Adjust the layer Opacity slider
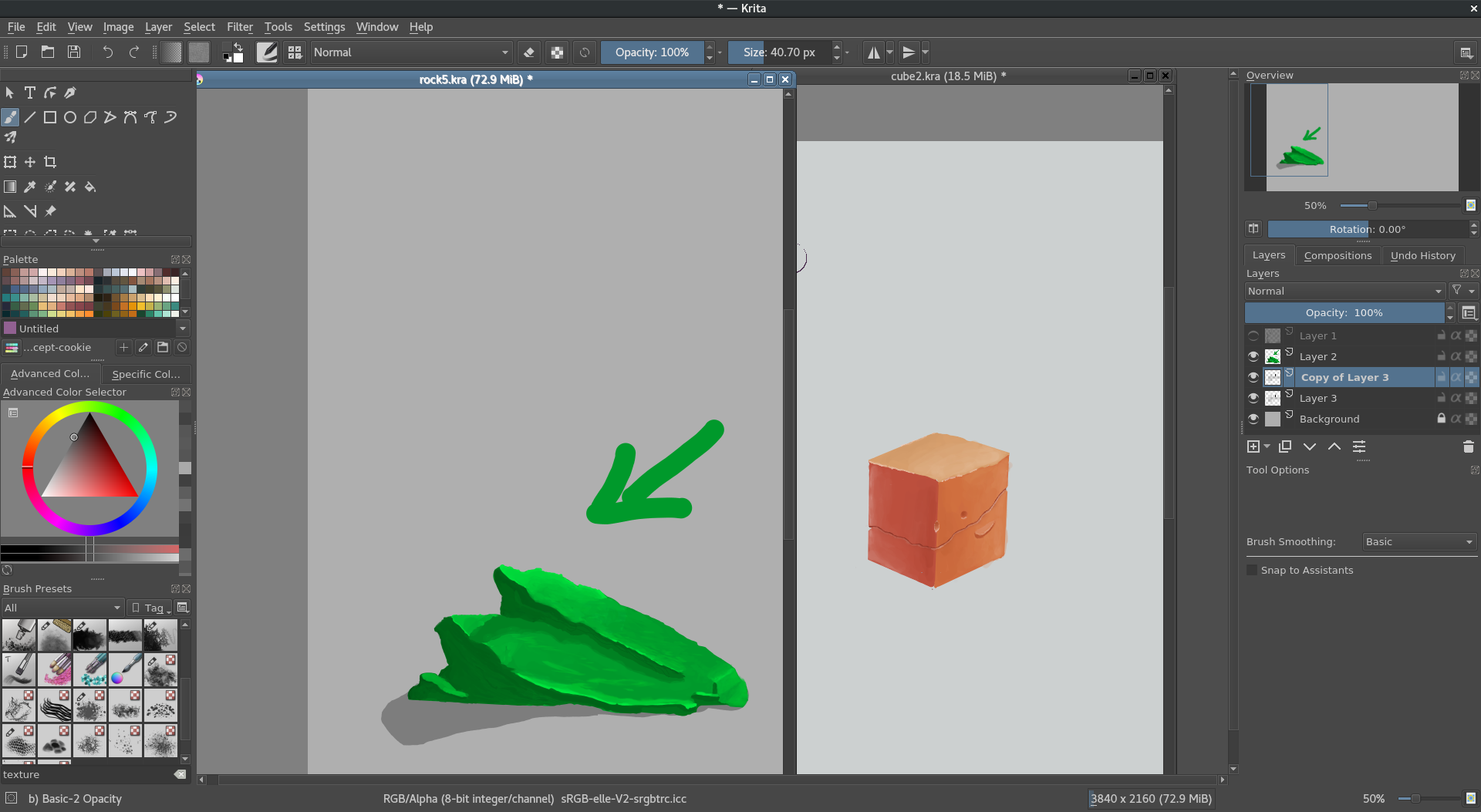Screen dimensions: 1481x812 pos(1344,312)
